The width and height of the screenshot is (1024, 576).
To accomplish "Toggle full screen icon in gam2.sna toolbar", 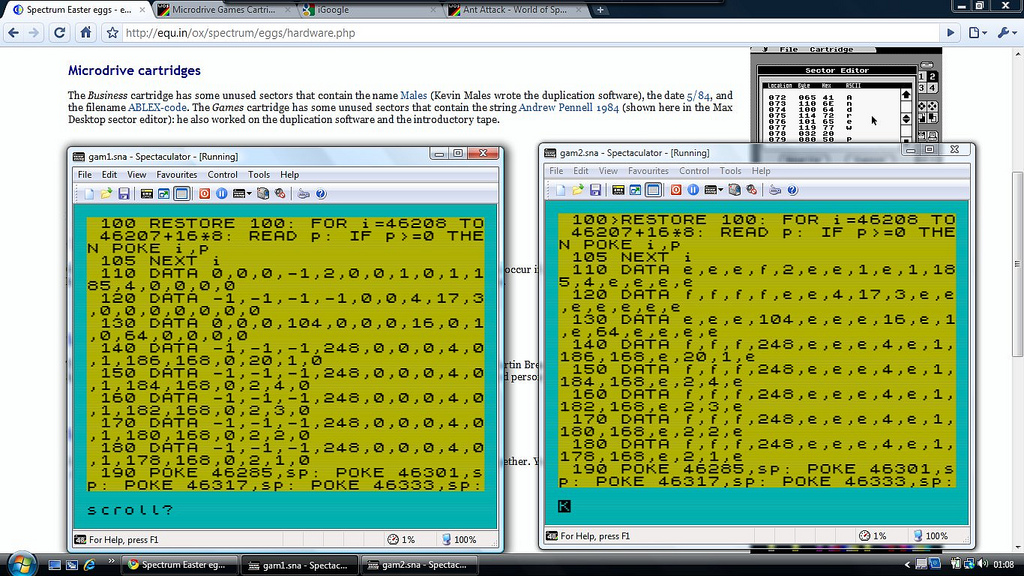I will click(x=653, y=190).
